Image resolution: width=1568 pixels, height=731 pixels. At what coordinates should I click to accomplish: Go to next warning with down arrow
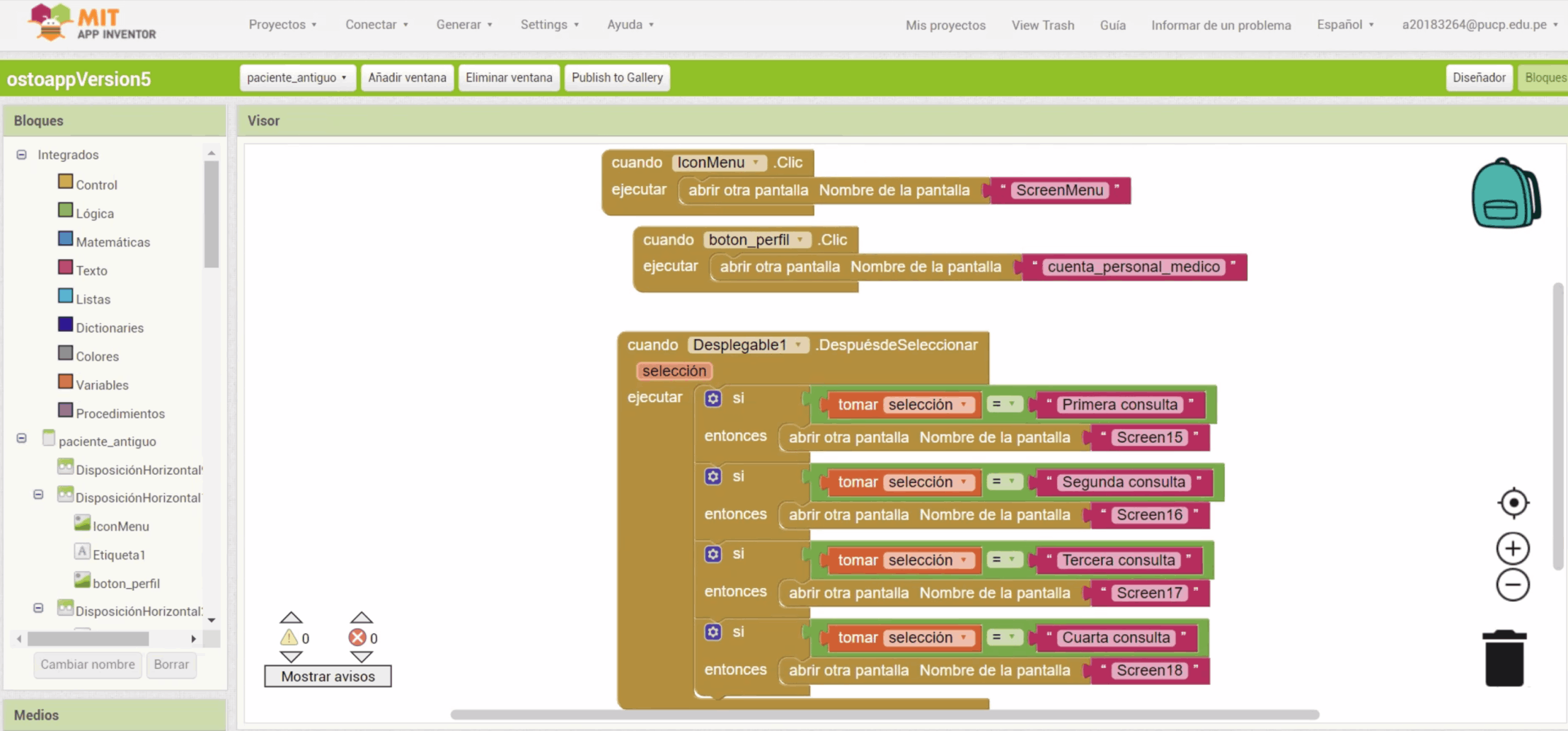coord(291,657)
